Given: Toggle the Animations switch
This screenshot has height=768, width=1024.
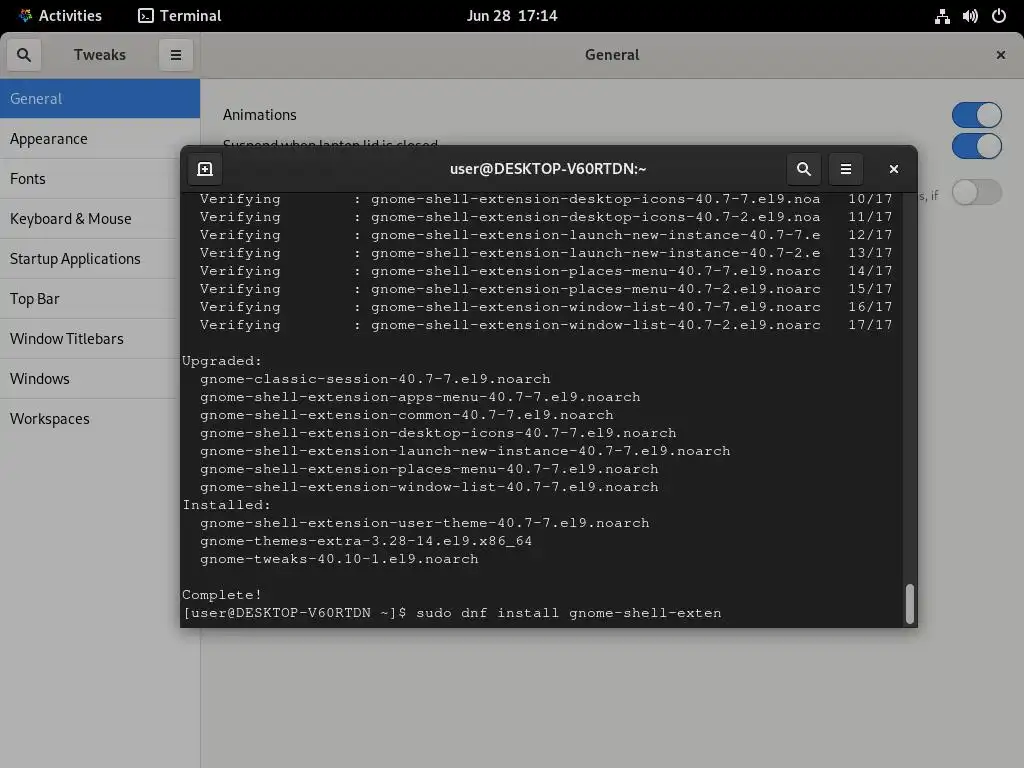Looking at the screenshot, I should [x=976, y=115].
